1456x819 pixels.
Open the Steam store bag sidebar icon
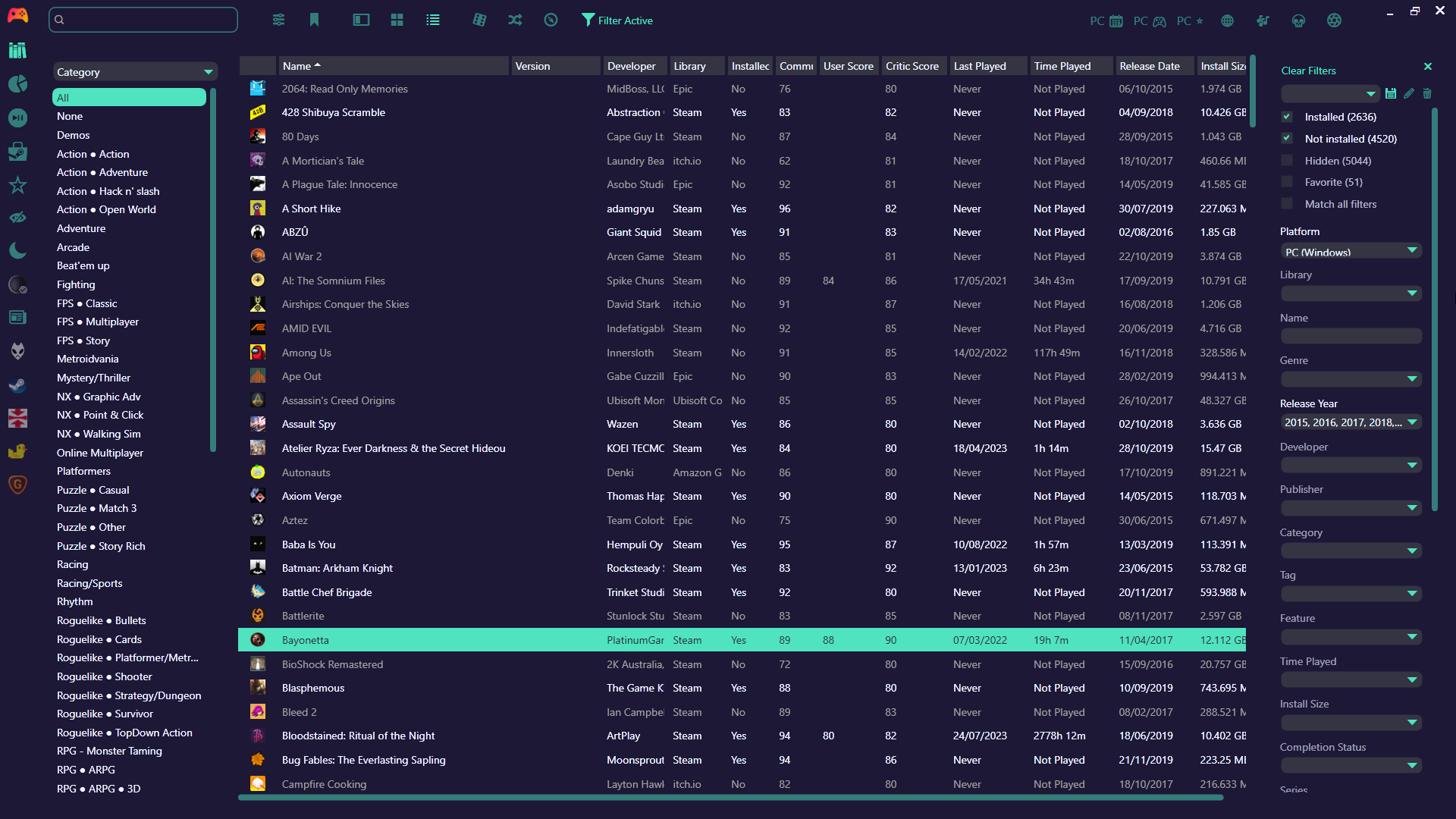(x=17, y=151)
